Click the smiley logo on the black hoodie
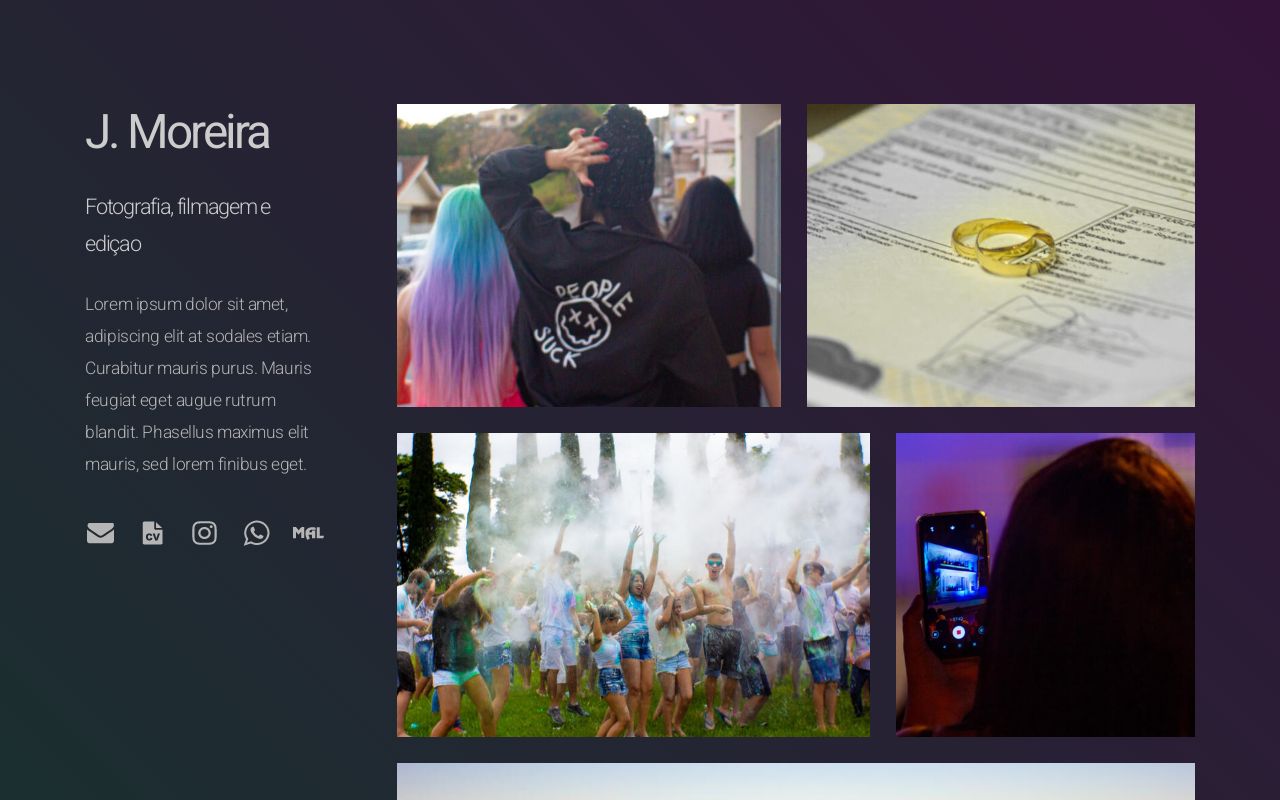 582,322
